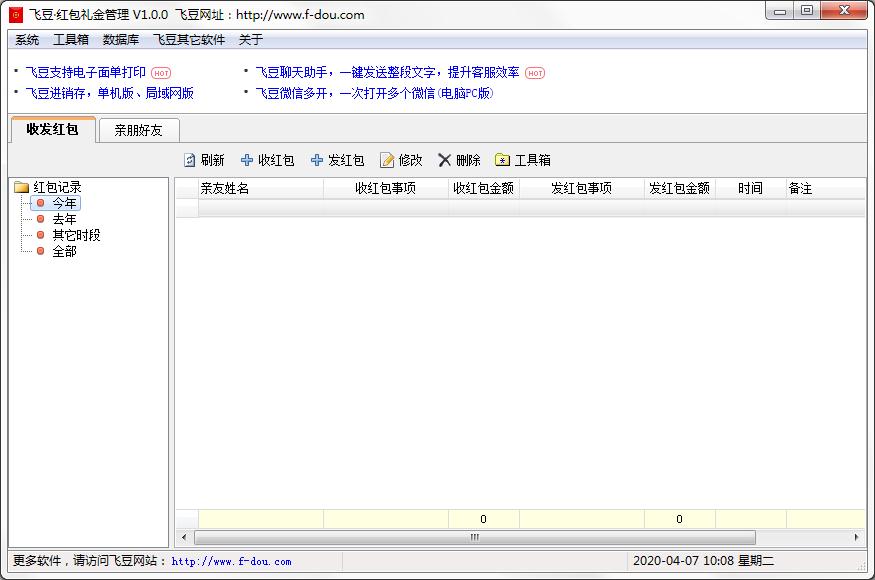This screenshot has height=580, width=875.
Task: Click HOT badge next to 聊天助手 link
Action: pos(535,73)
